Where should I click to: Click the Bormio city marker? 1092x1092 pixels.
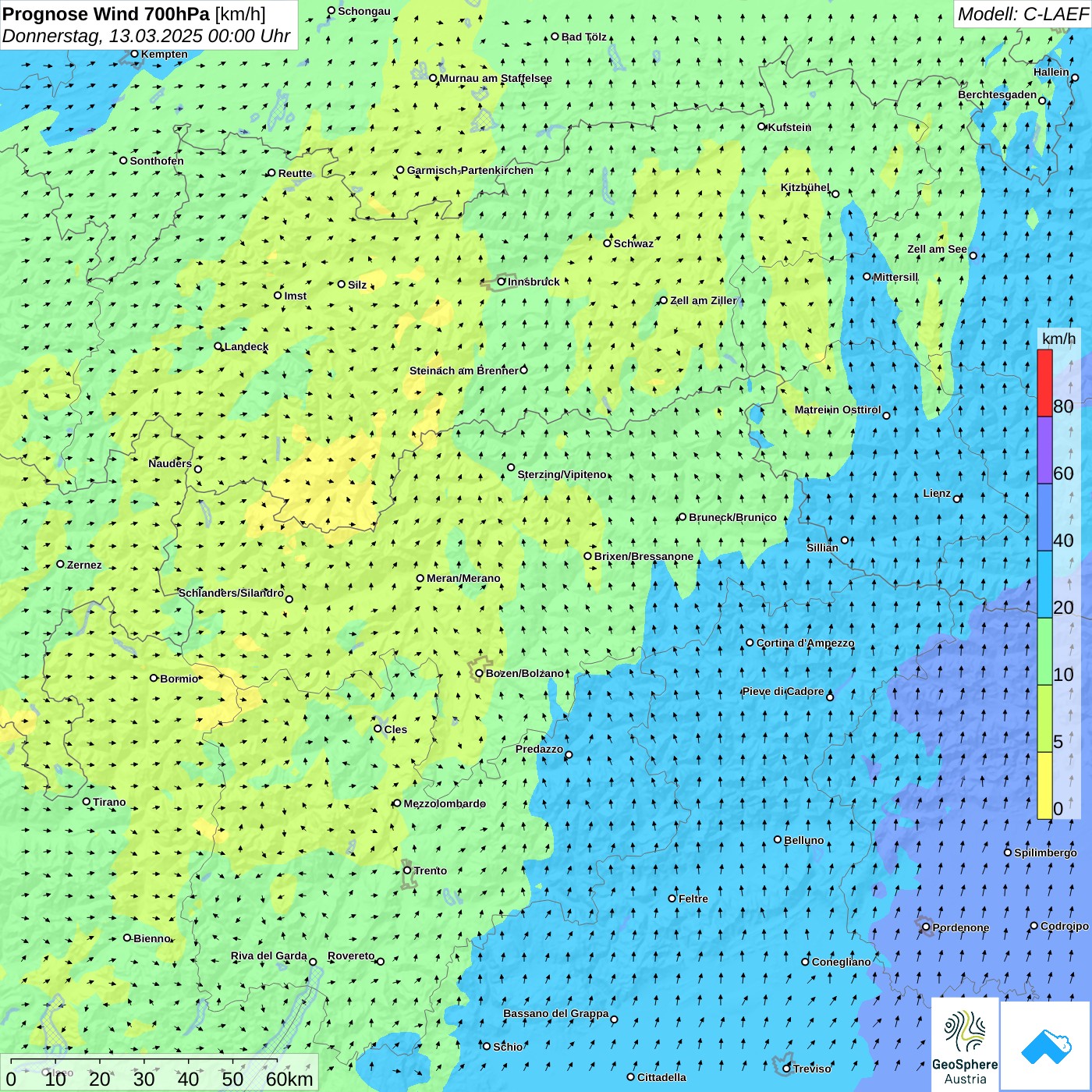pos(154,678)
